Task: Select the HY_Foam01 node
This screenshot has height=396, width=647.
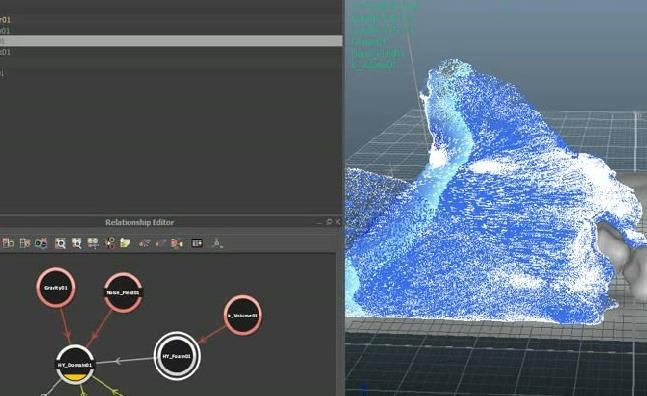Action: point(177,356)
